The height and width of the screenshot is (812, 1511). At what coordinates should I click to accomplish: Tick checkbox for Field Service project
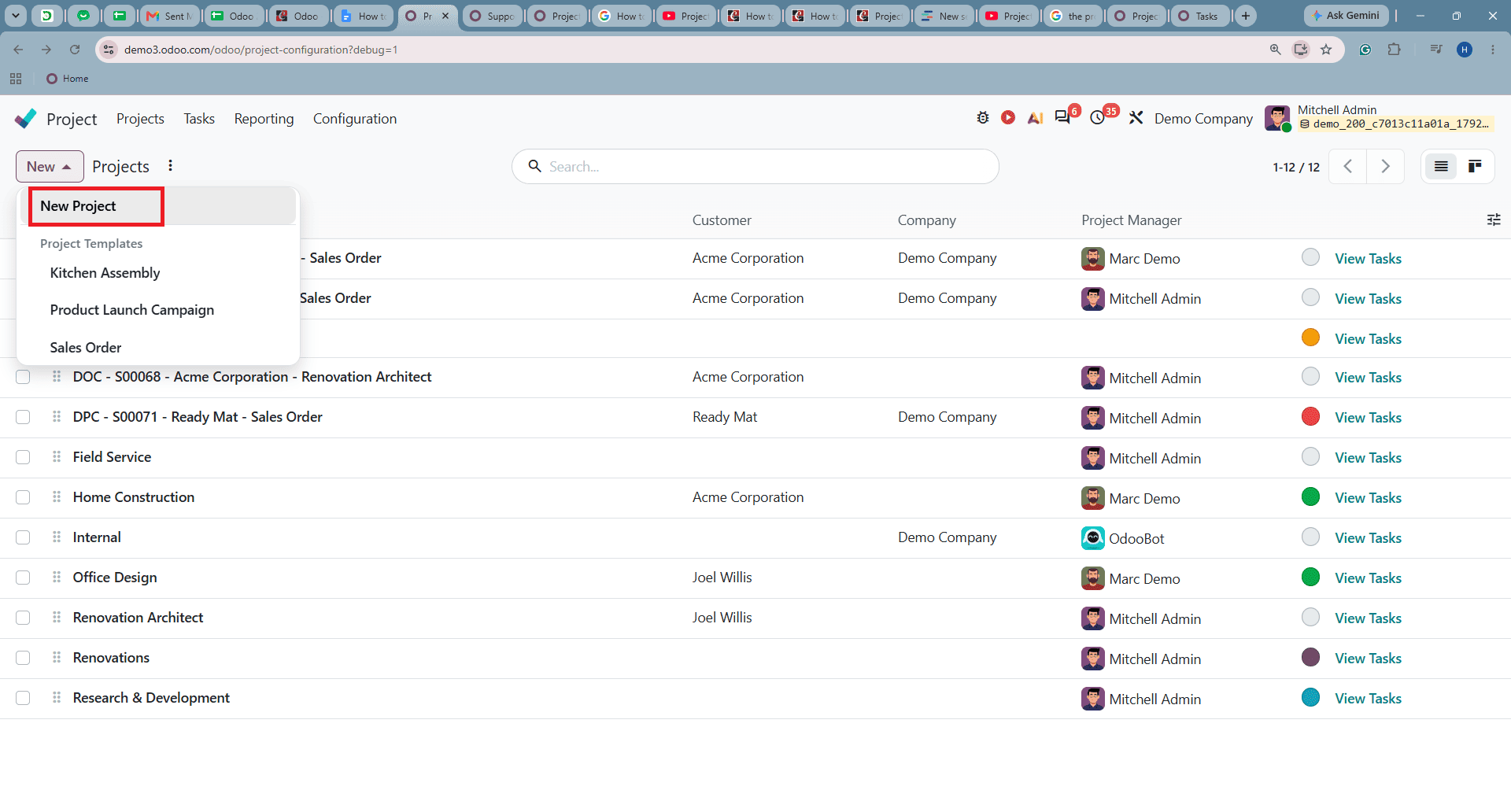coord(23,458)
